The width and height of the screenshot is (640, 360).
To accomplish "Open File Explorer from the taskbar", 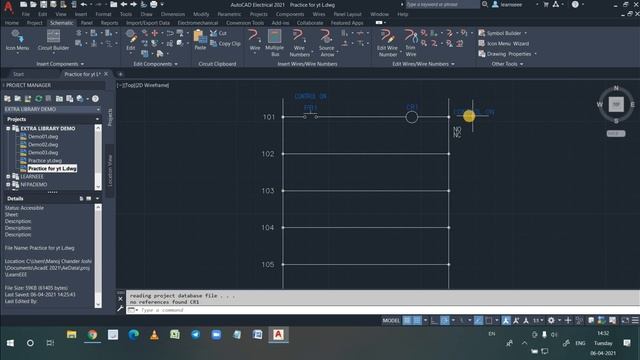I will [x=71, y=335].
